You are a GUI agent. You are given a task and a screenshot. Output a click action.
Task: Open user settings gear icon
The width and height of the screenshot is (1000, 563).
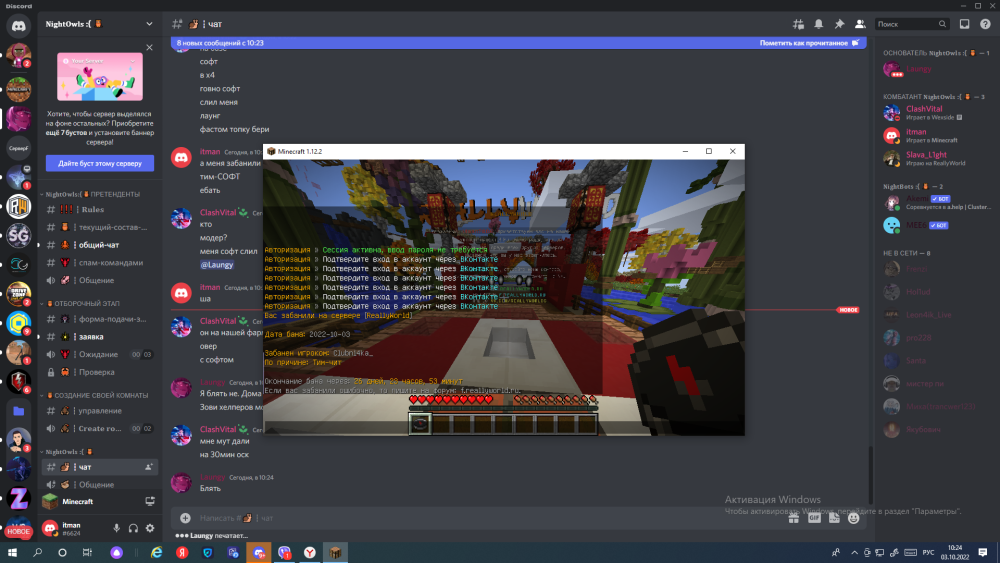pyautogui.click(x=150, y=528)
